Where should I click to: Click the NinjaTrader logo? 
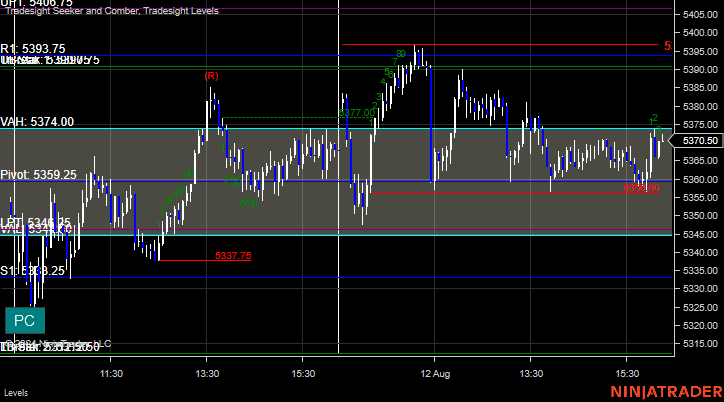667,392
